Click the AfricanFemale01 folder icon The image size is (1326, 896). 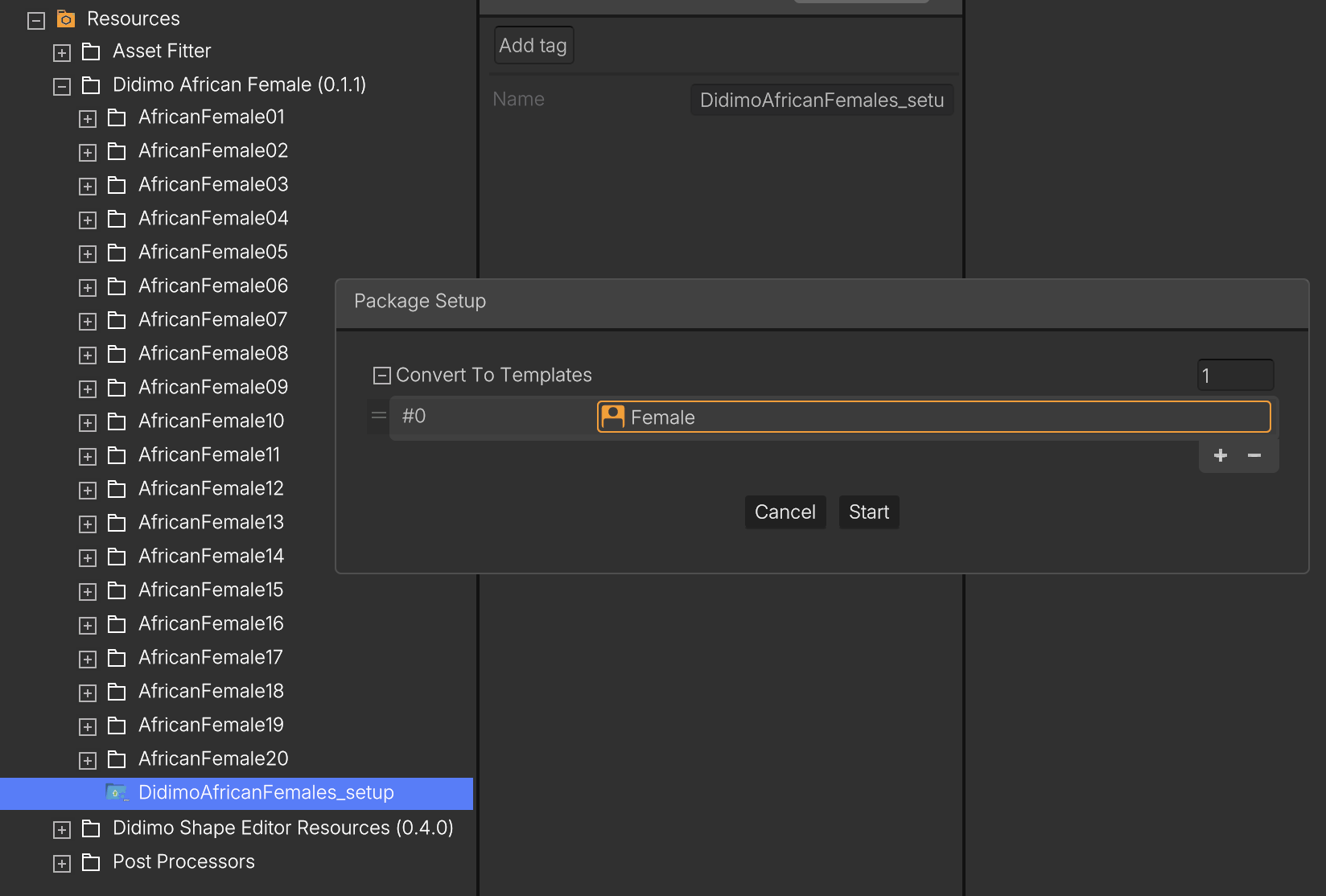pyautogui.click(x=117, y=118)
